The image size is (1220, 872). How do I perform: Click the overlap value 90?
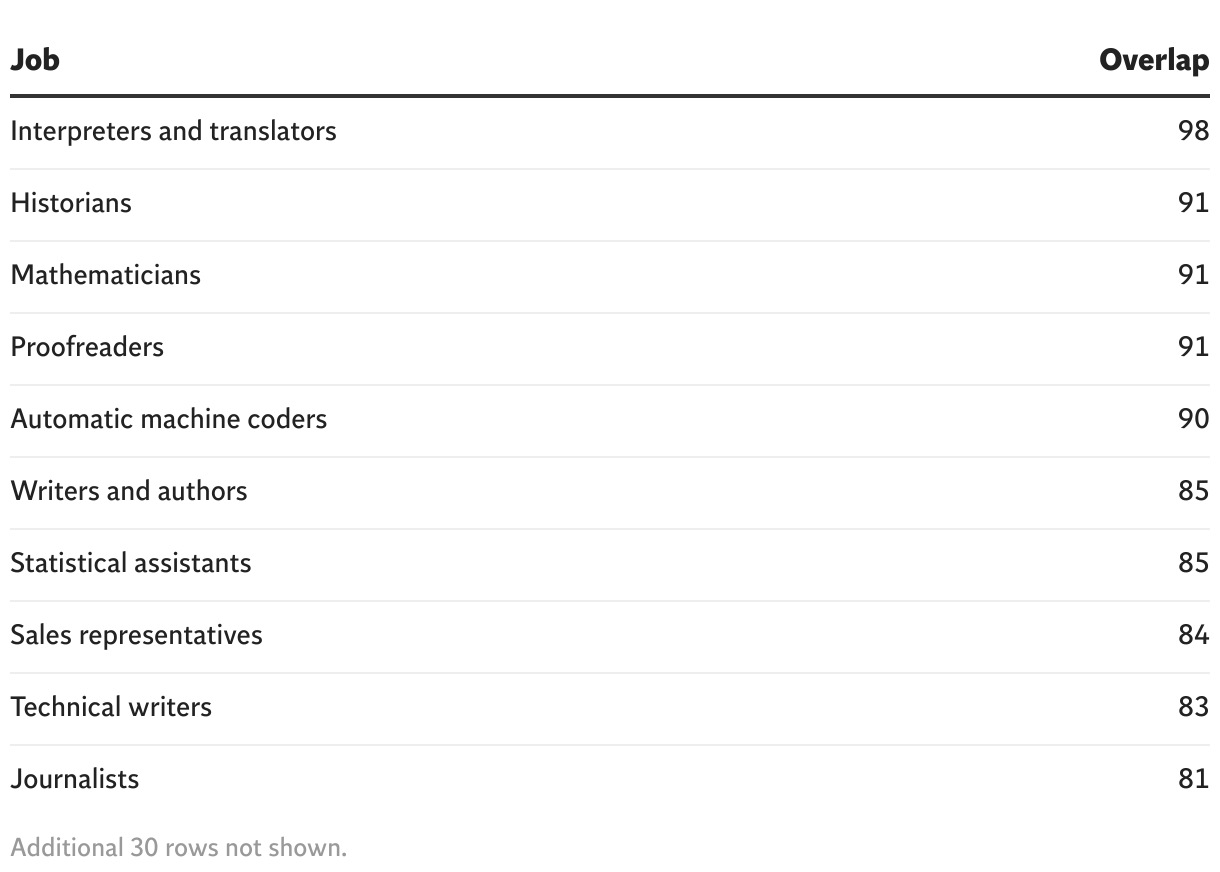click(1193, 419)
